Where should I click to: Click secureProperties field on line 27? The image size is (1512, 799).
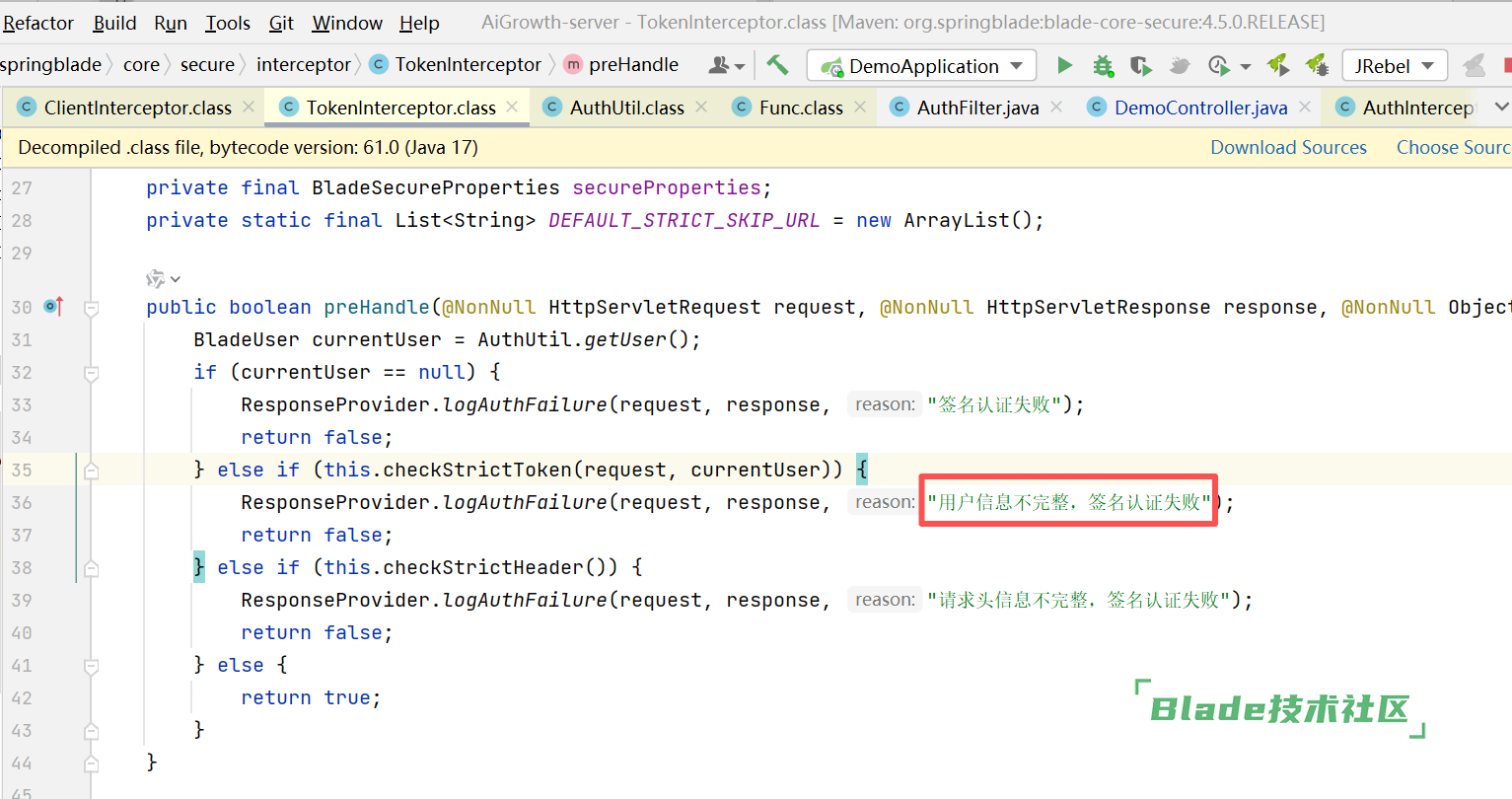point(667,187)
